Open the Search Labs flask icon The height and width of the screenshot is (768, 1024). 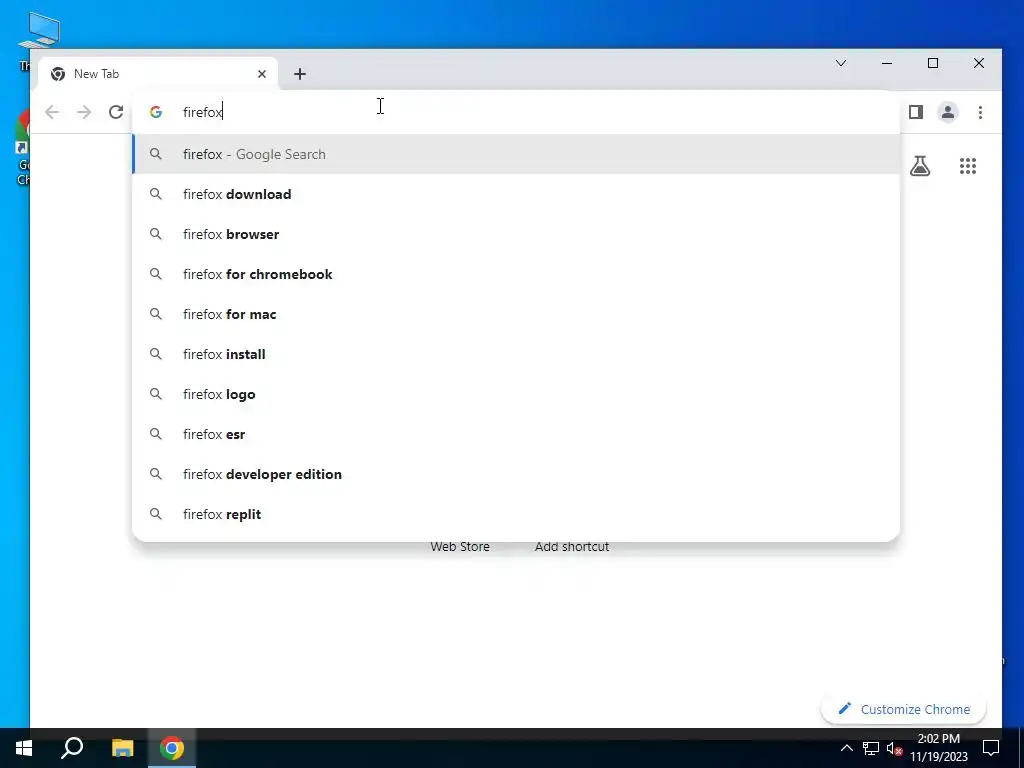920,166
